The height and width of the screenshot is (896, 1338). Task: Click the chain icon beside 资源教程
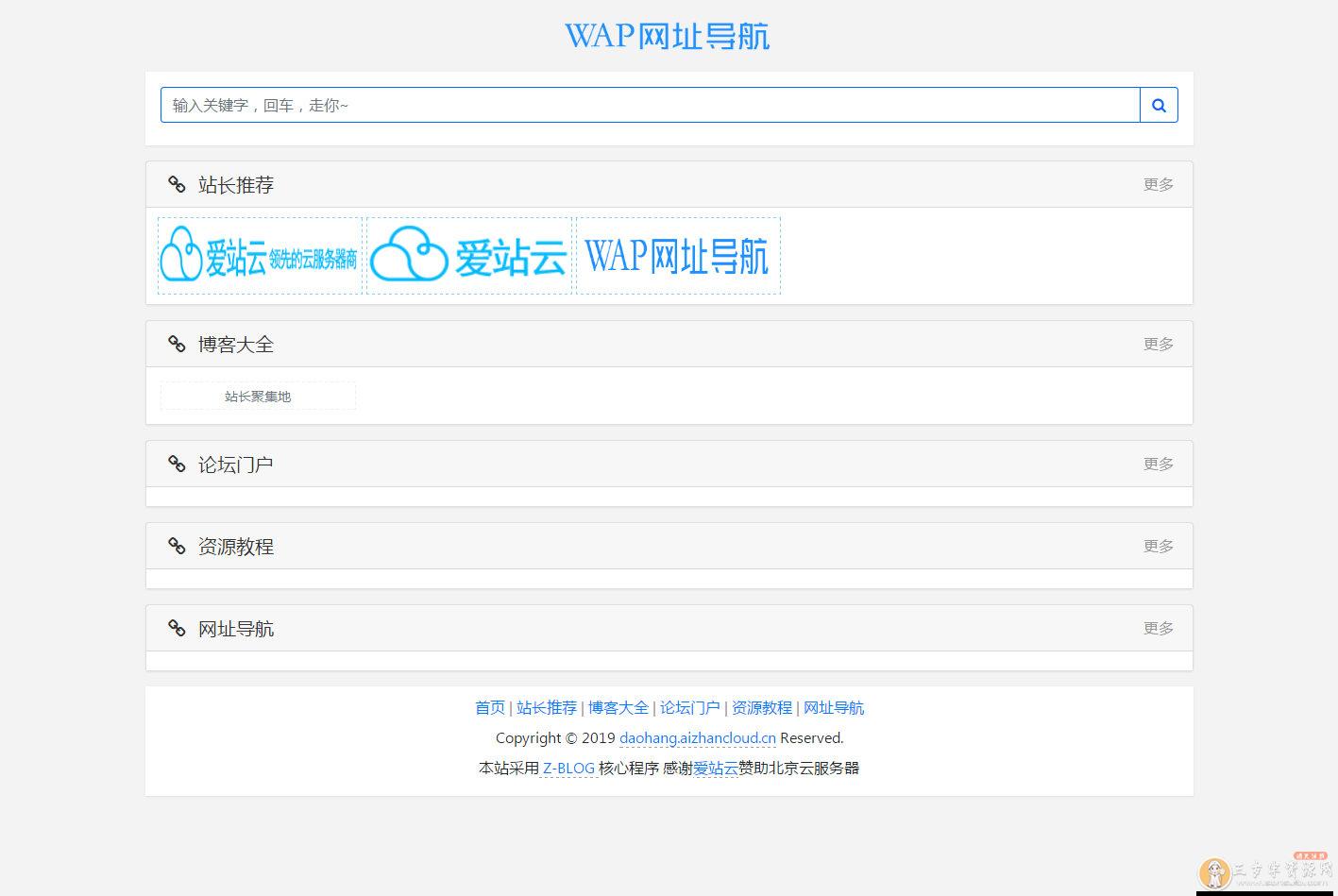pyautogui.click(x=177, y=546)
